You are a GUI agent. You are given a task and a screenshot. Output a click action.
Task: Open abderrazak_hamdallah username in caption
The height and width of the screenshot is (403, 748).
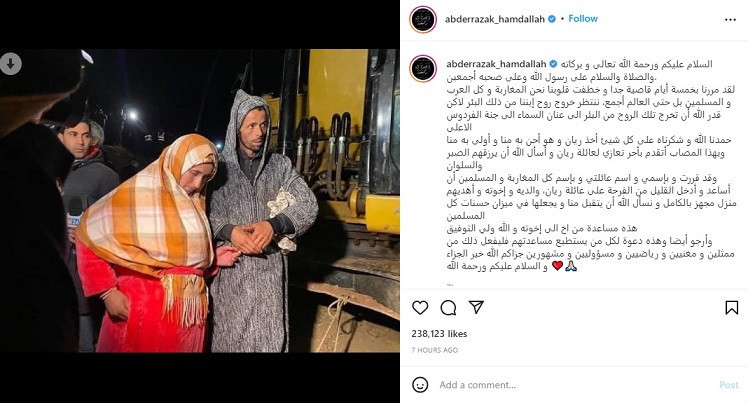coord(496,63)
